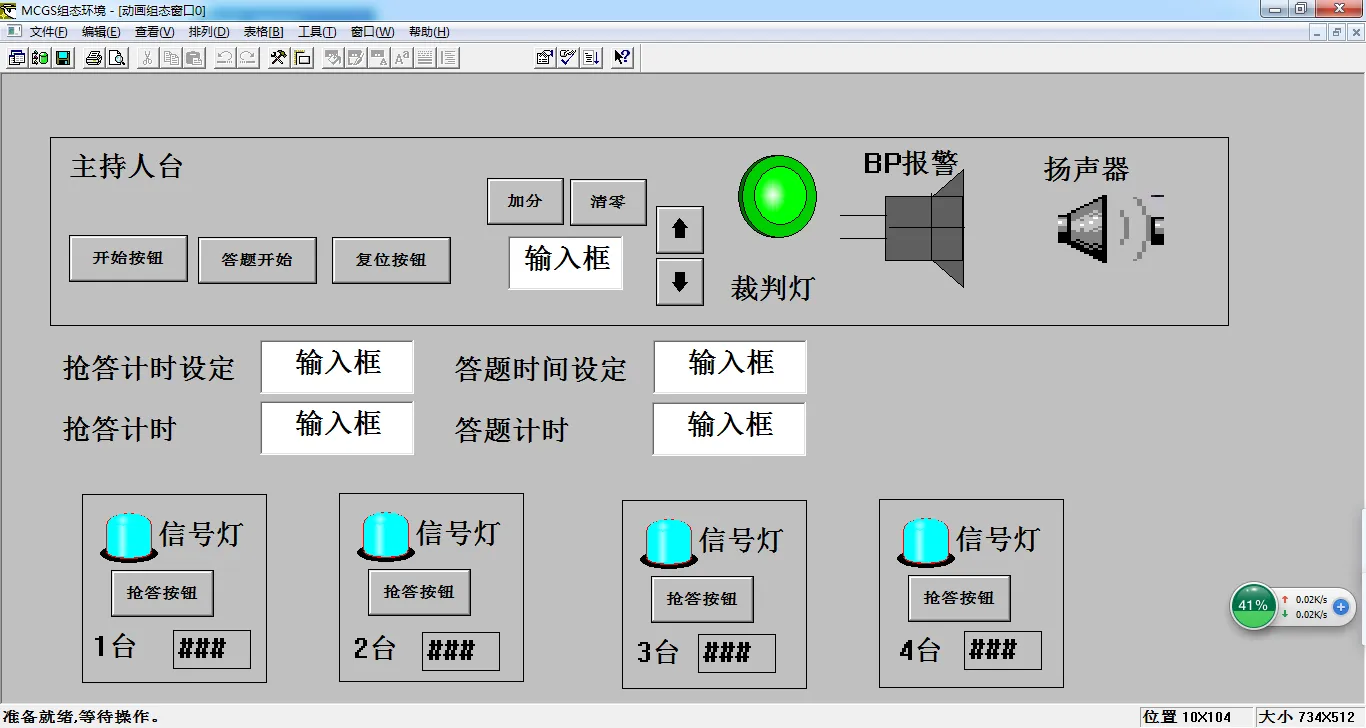Click the leftmost workspace icon in the toolbar
The height and width of the screenshot is (728, 1366).
(16, 57)
